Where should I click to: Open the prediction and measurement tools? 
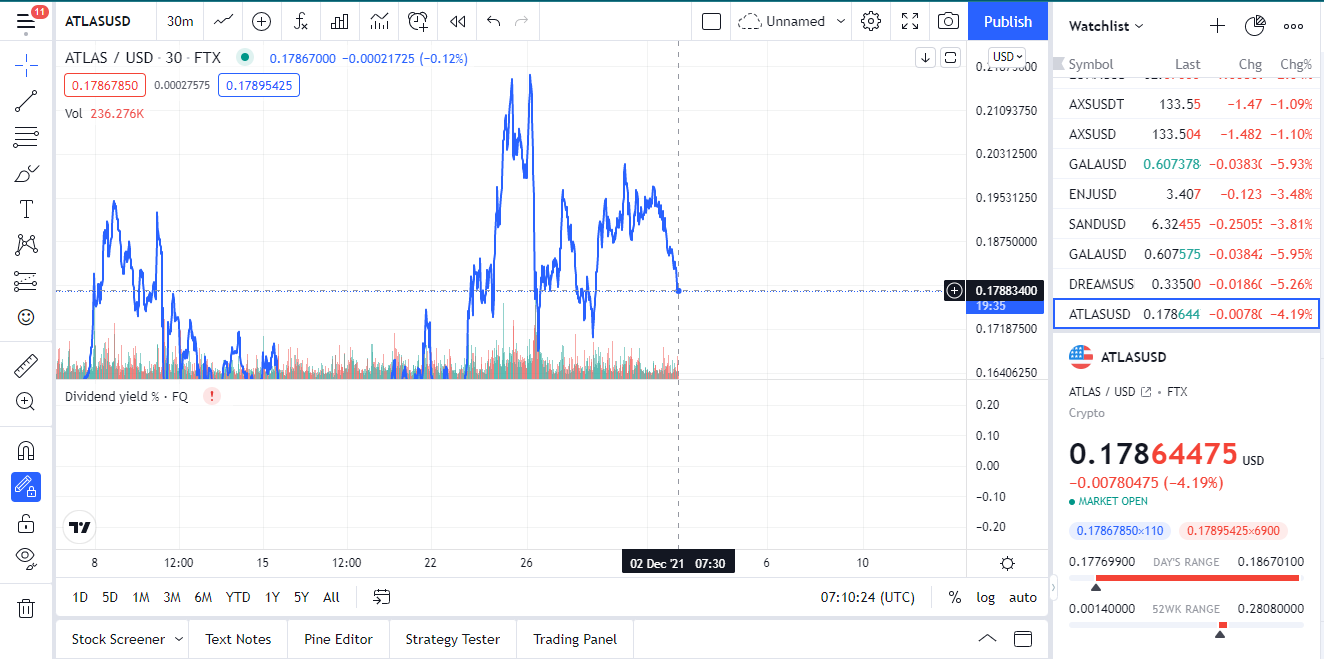click(26, 281)
